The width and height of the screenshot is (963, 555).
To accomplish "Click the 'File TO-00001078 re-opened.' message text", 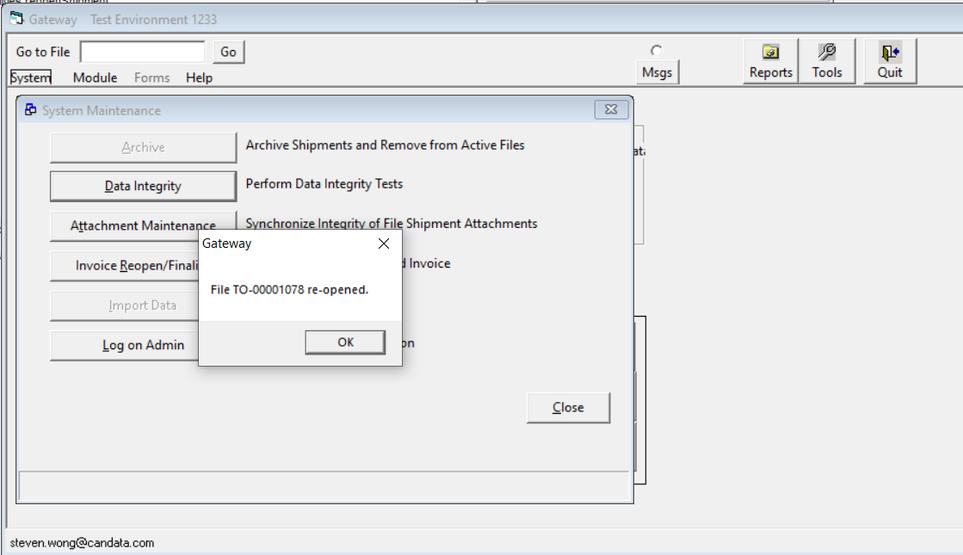I will point(289,290).
